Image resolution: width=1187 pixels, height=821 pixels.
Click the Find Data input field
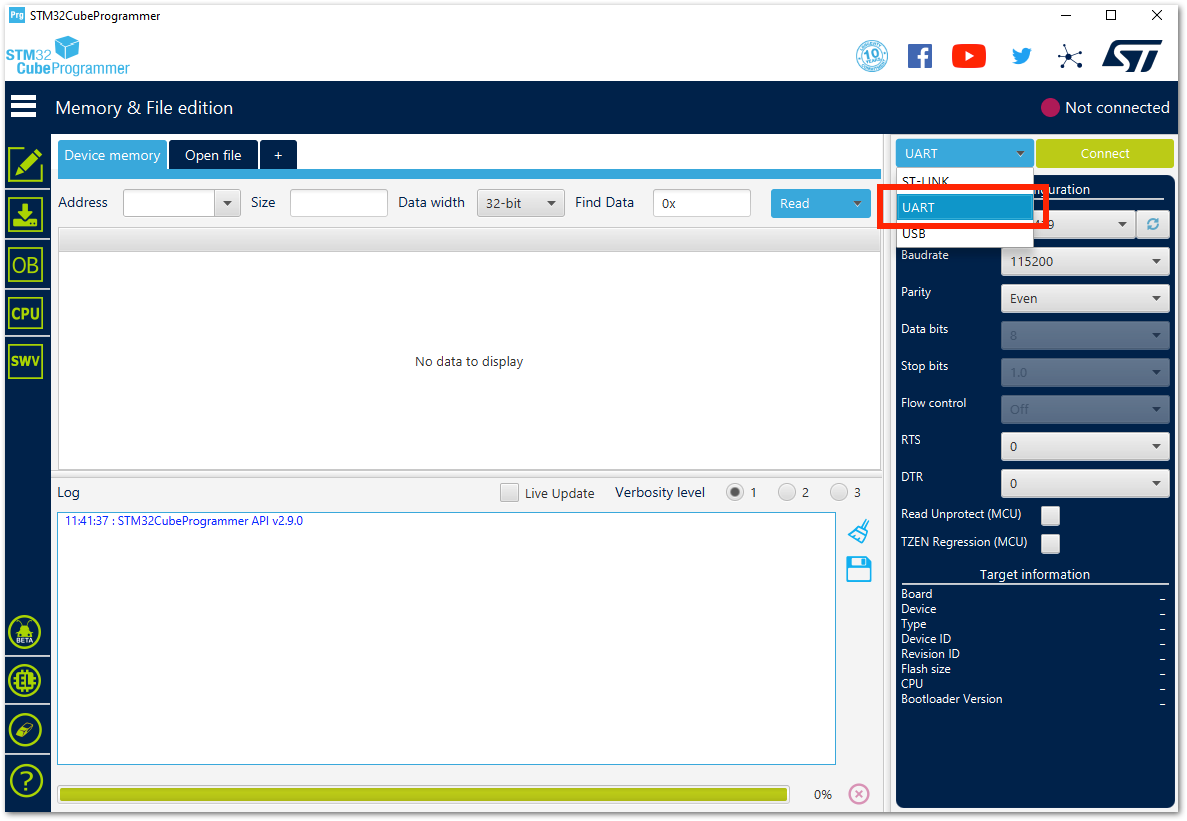click(702, 203)
